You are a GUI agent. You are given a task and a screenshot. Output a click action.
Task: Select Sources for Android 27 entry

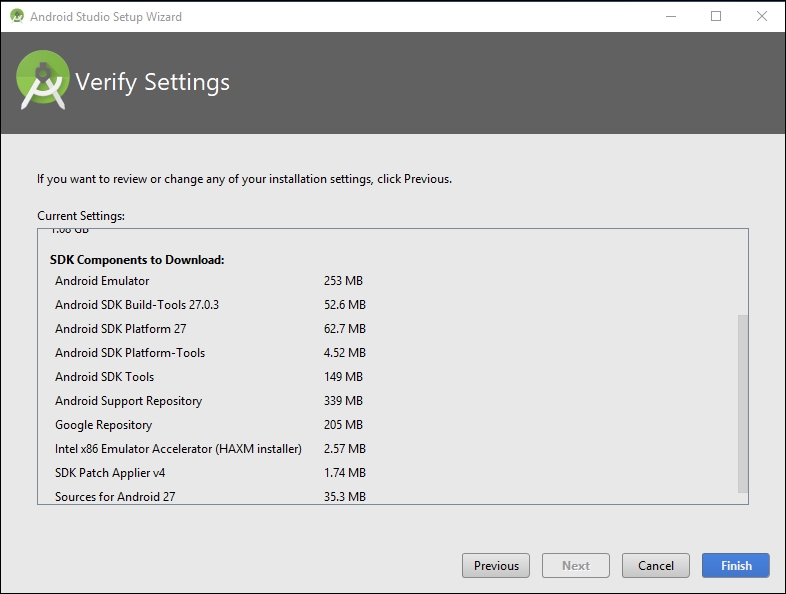coord(115,497)
